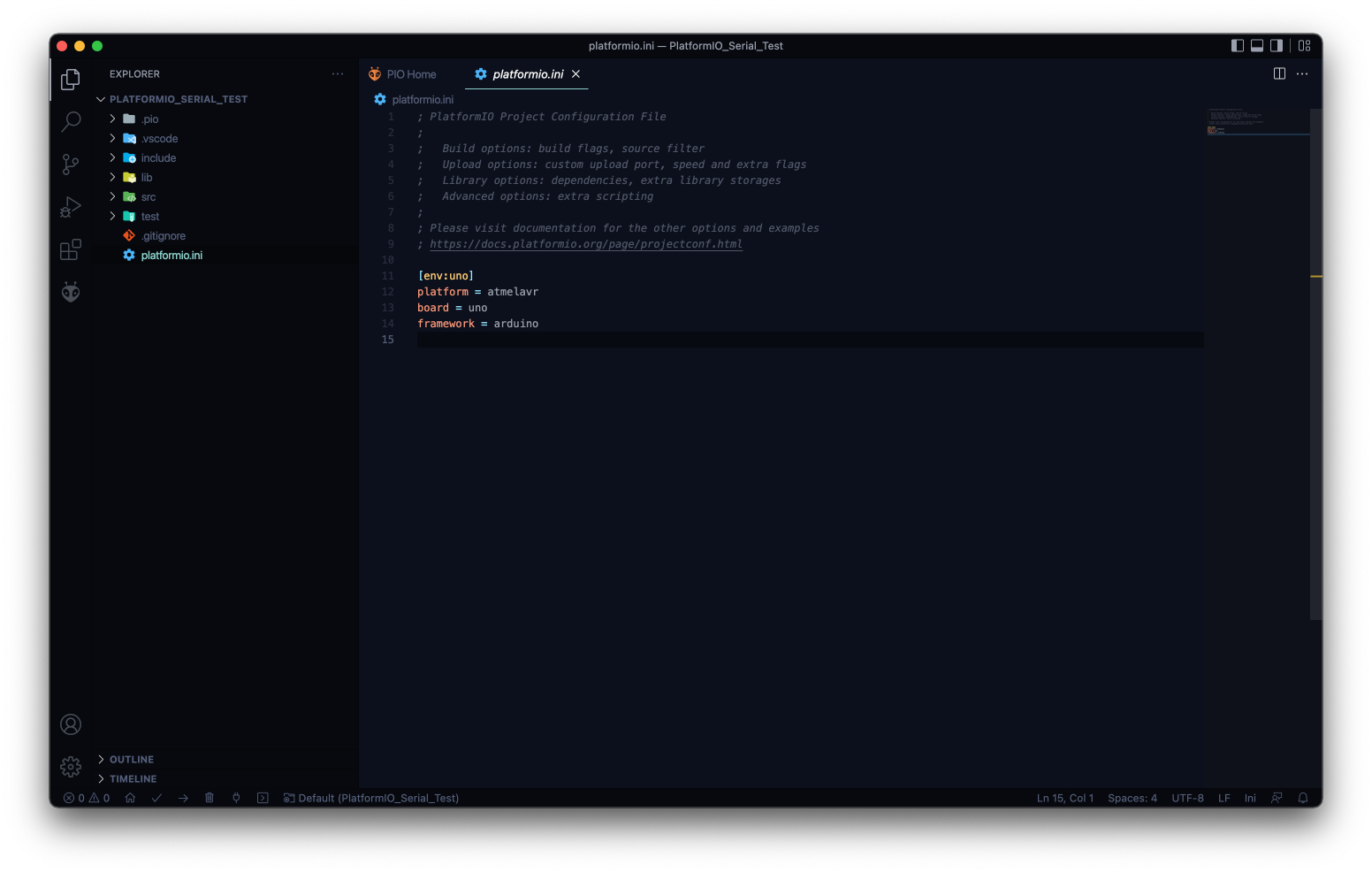
Task: Open the Source Control view
Action: pos(71,165)
